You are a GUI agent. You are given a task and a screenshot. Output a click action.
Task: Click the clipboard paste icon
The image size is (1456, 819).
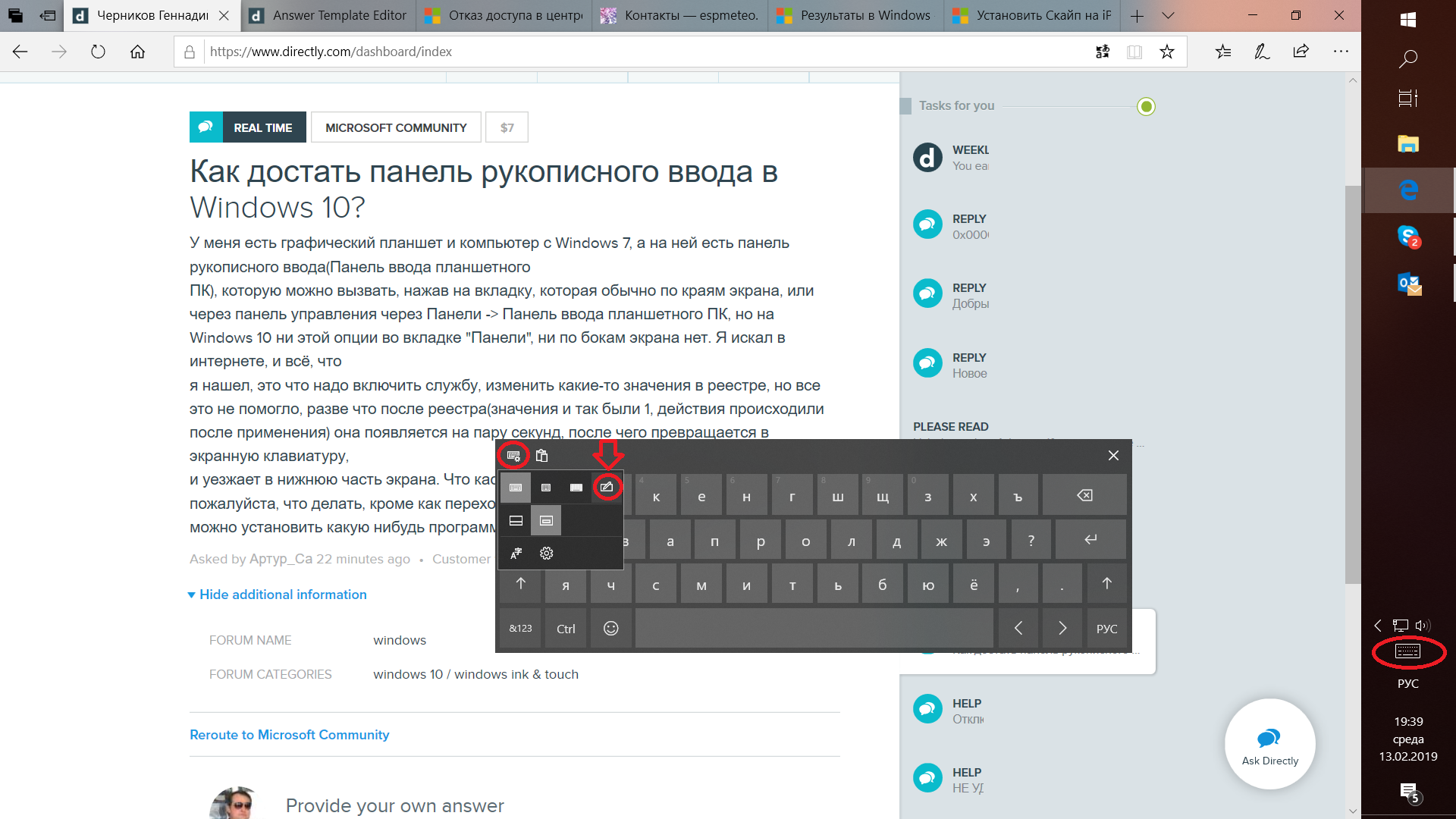click(541, 455)
